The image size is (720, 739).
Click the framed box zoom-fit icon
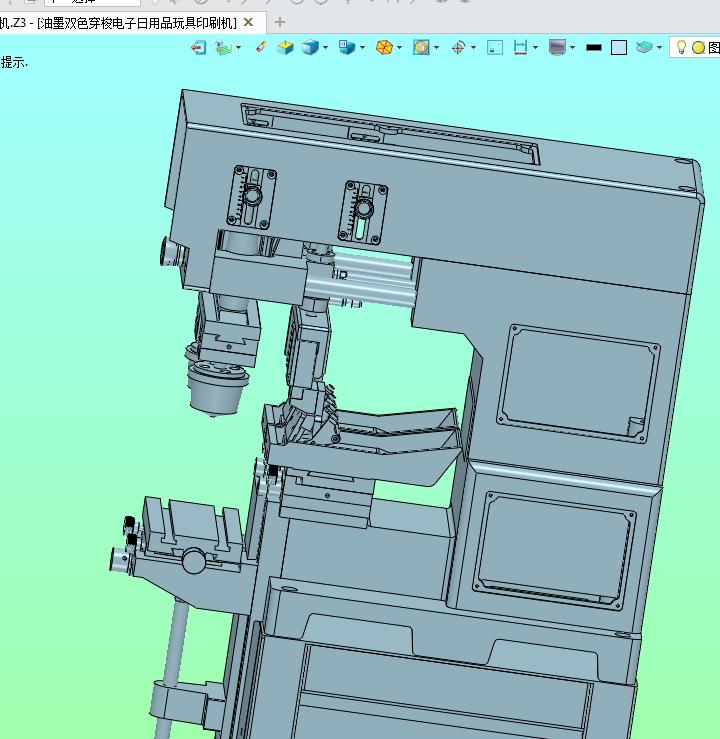421,48
